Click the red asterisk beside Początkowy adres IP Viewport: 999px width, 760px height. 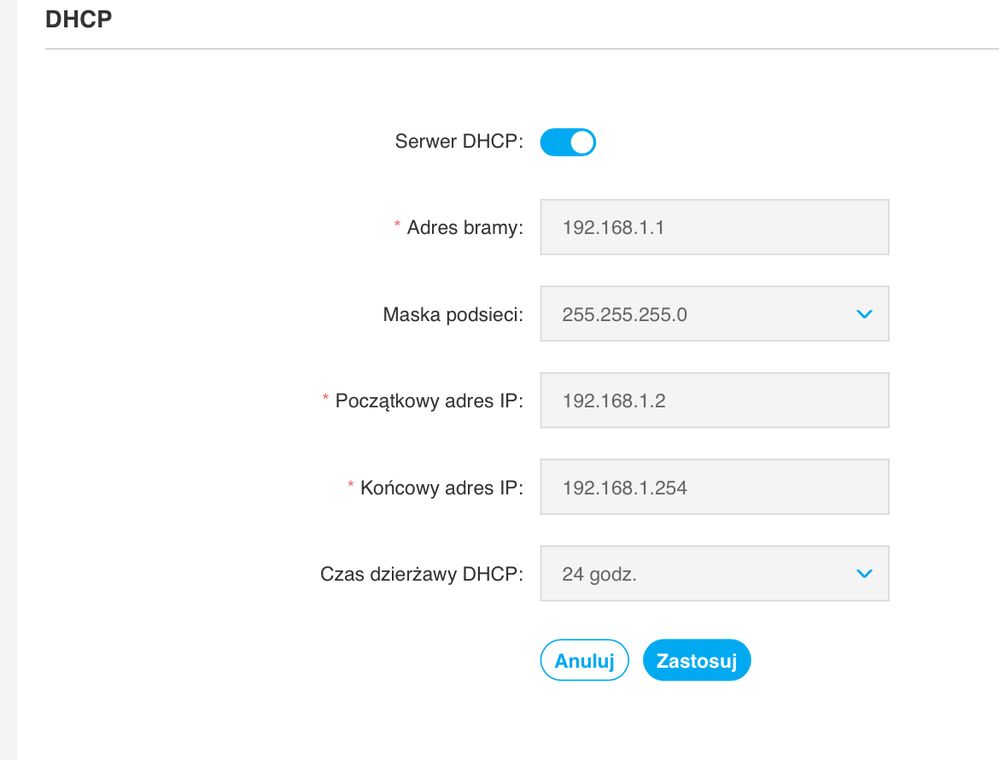click(x=326, y=399)
